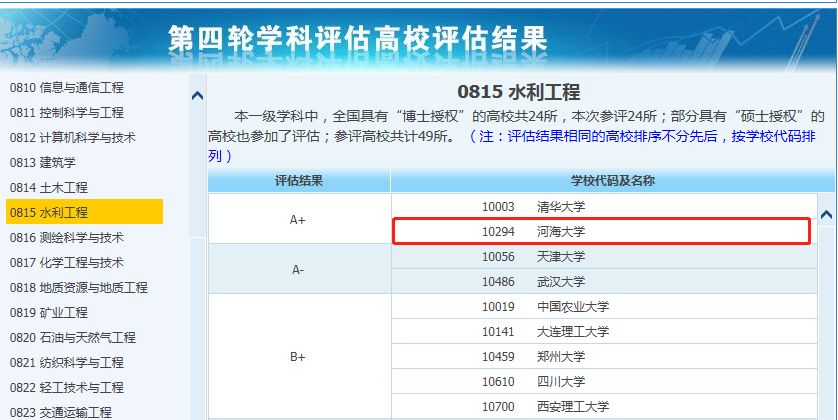Click the A- rating cell

coord(299,269)
